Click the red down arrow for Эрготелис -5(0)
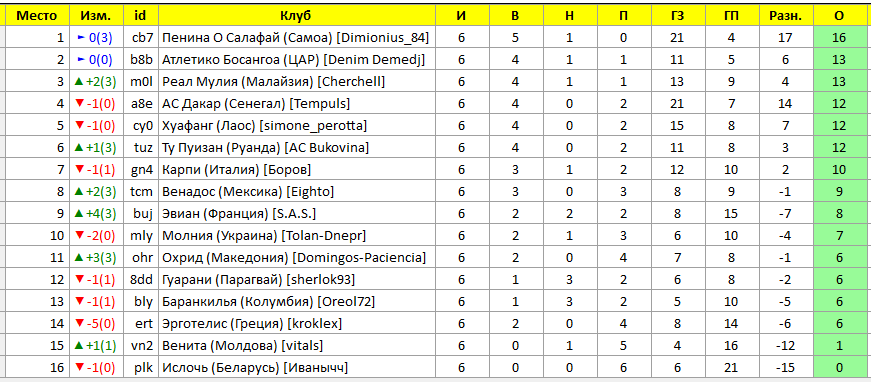 point(79,324)
